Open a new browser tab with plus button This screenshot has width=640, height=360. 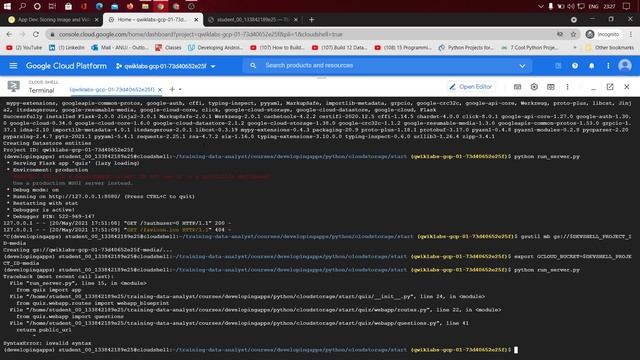click(311, 20)
